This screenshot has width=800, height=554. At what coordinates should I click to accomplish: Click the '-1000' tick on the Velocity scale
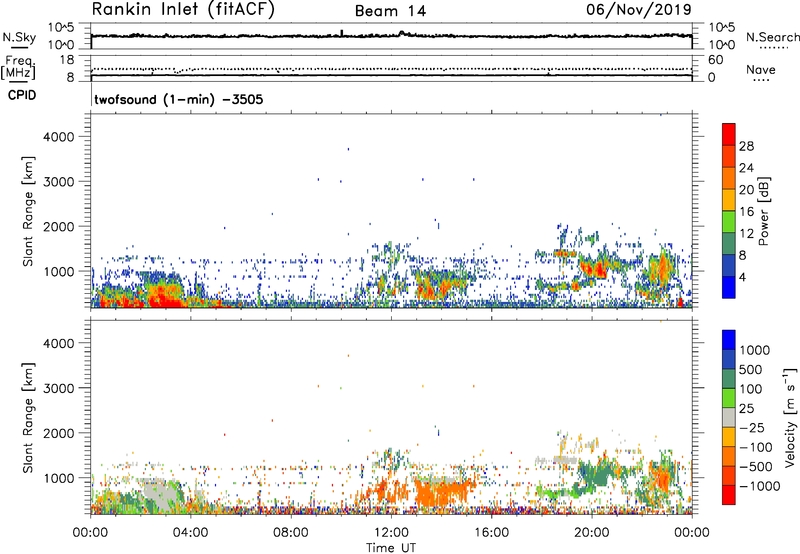(x=760, y=486)
